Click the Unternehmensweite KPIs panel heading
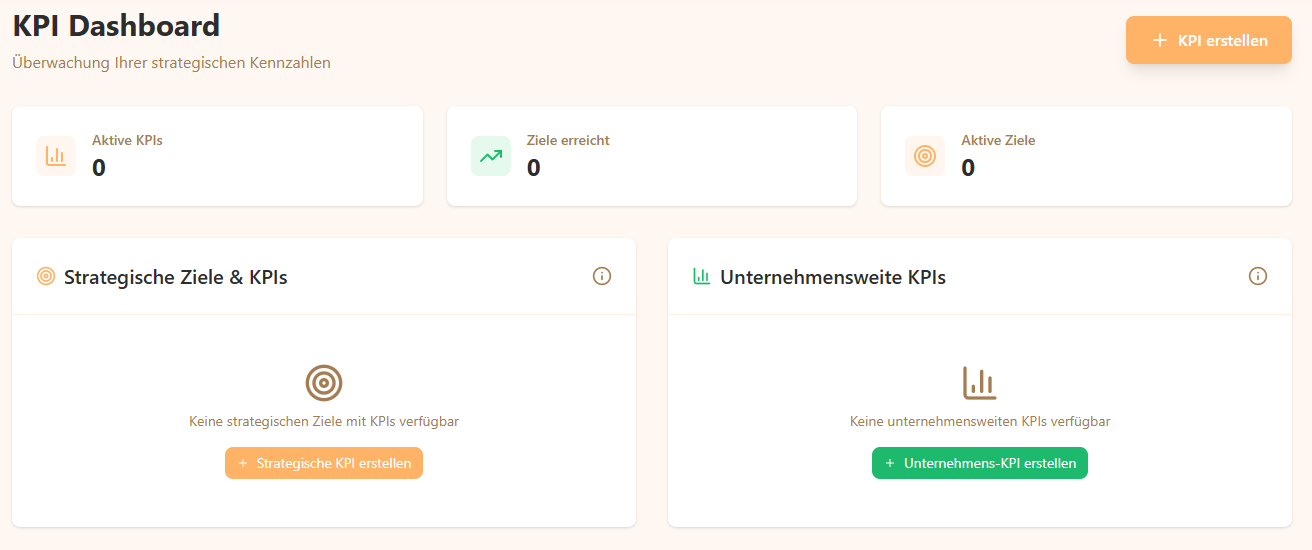This screenshot has width=1312, height=550. (833, 277)
